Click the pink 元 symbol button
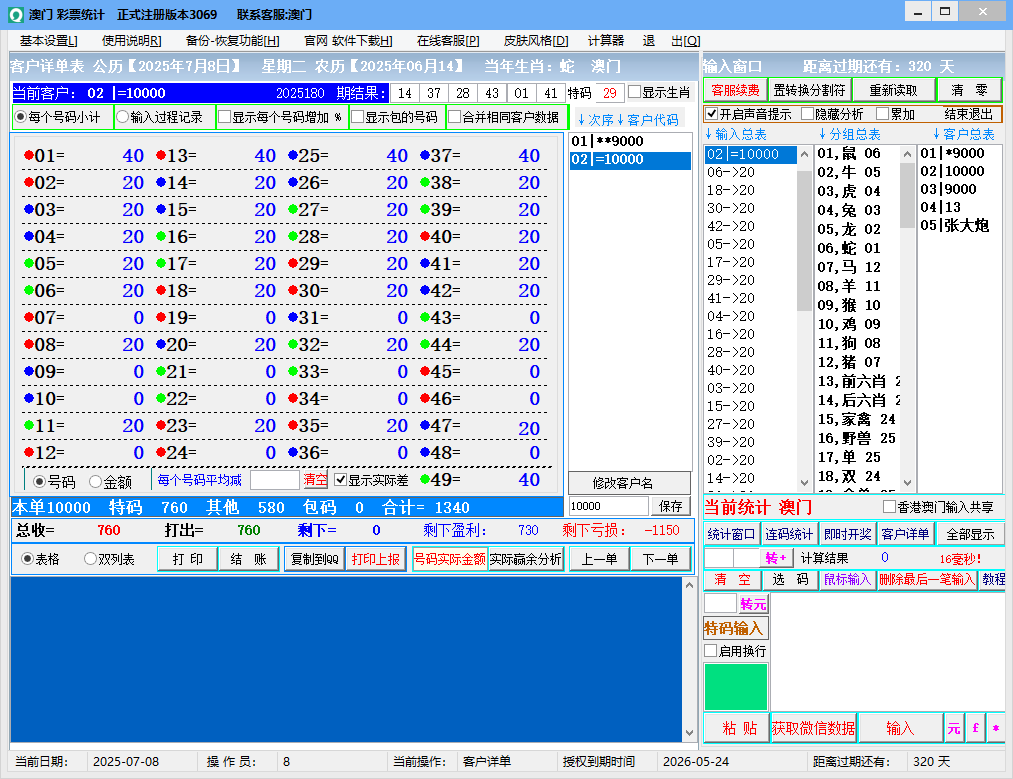1013x779 pixels. (954, 728)
